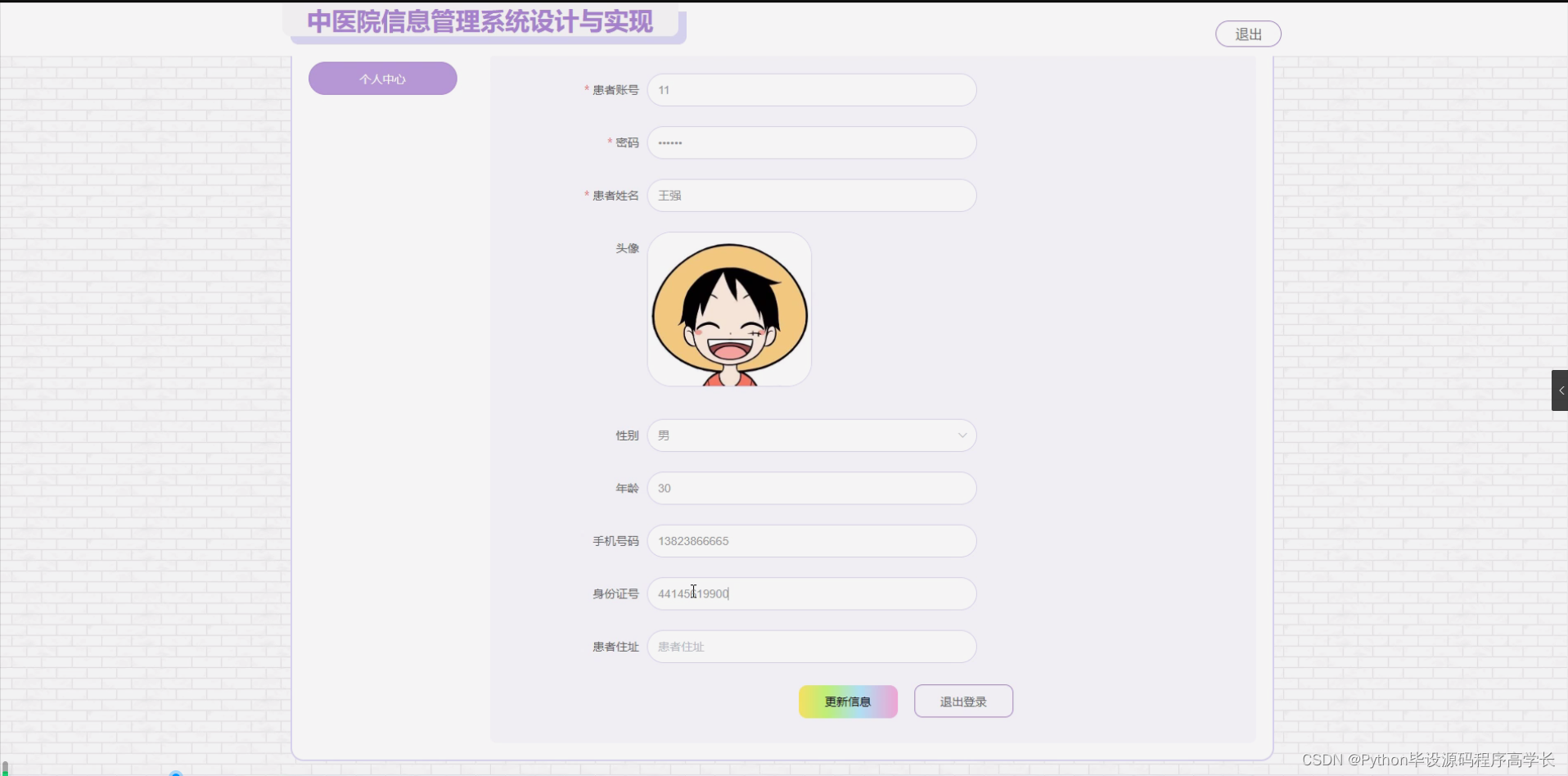
Task: Expand the 性别 dropdown chevron arrow
Action: tap(962, 435)
